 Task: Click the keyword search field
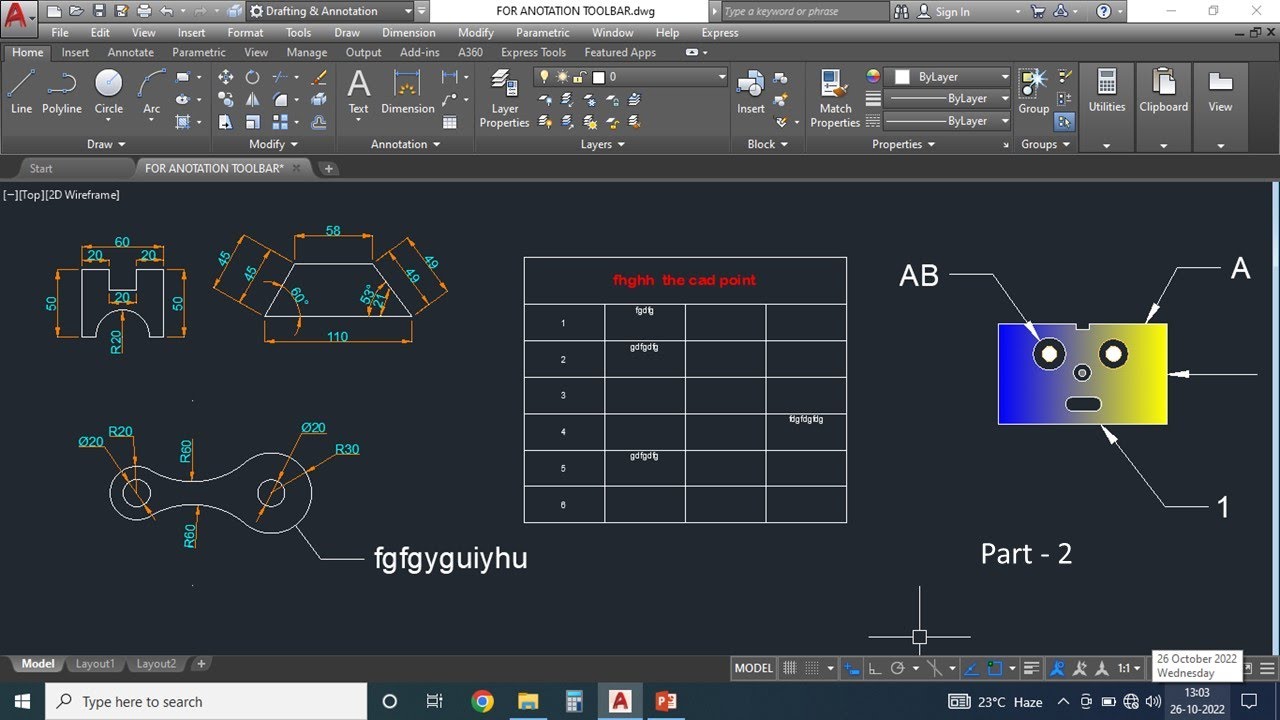click(x=803, y=11)
